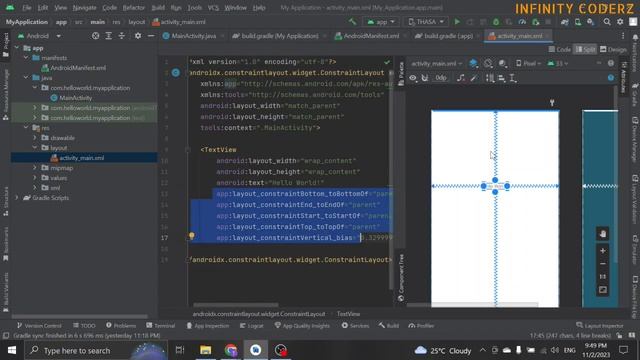The height and width of the screenshot is (360, 640).
Task: Click the Pan hand tool in preview
Action: coord(602,233)
